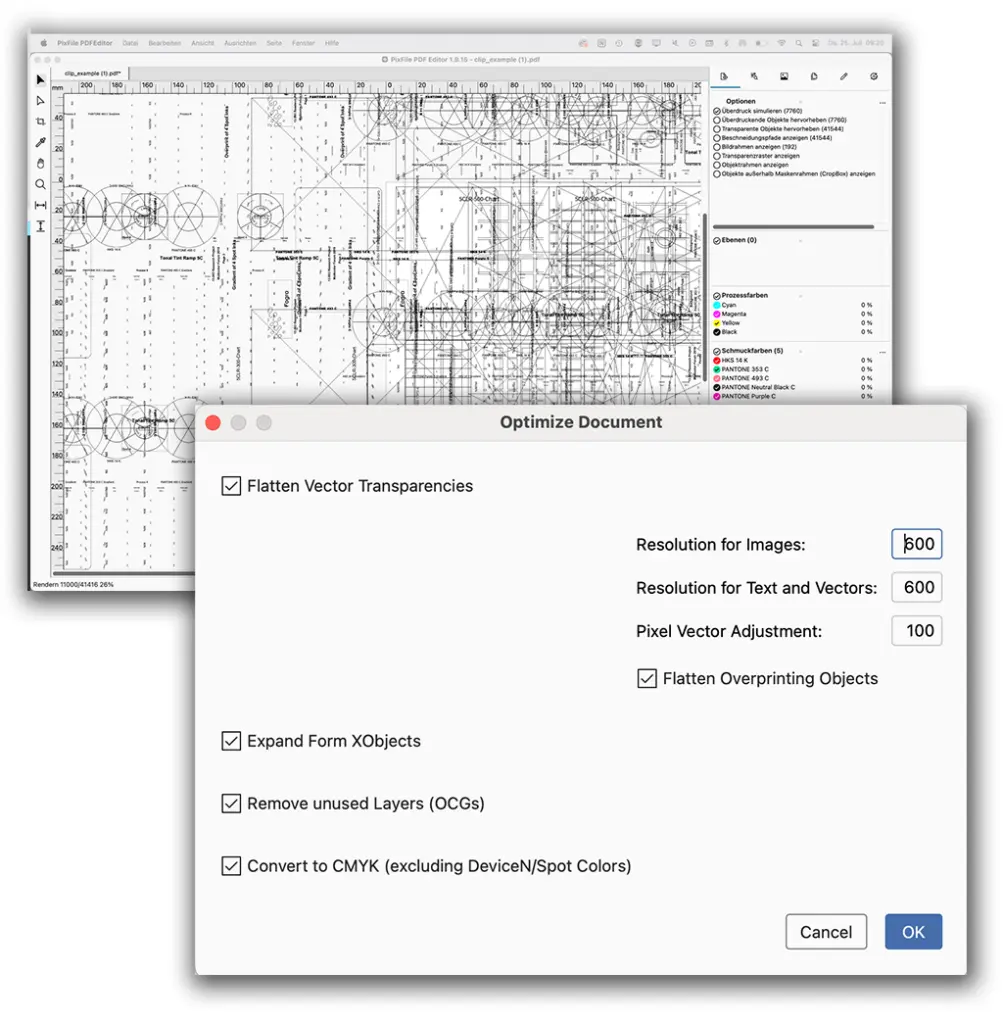This screenshot has height=1024, width=1003.
Task: Click the OK button
Action: pyautogui.click(x=913, y=932)
